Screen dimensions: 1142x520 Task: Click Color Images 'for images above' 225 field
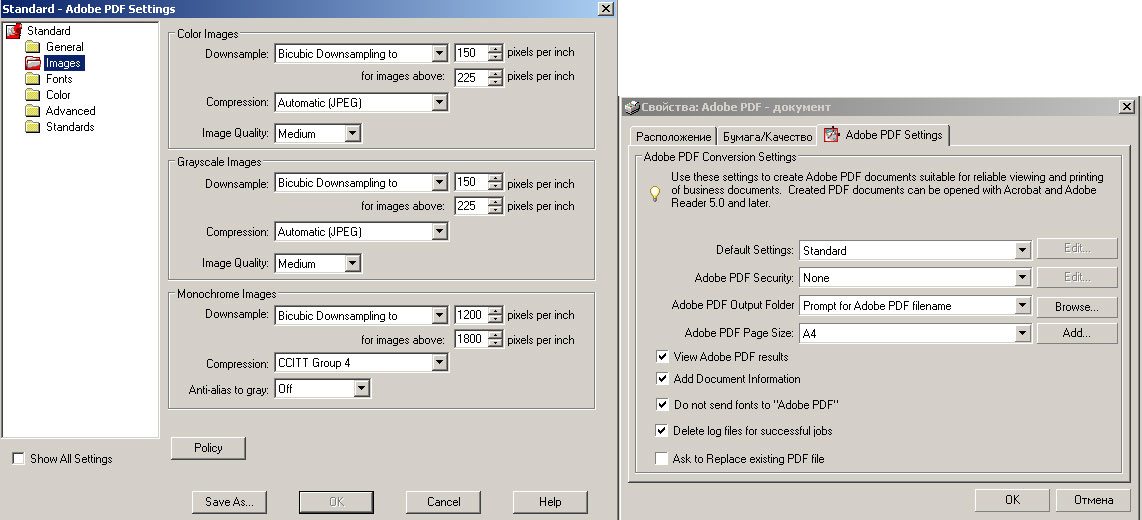(x=471, y=76)
